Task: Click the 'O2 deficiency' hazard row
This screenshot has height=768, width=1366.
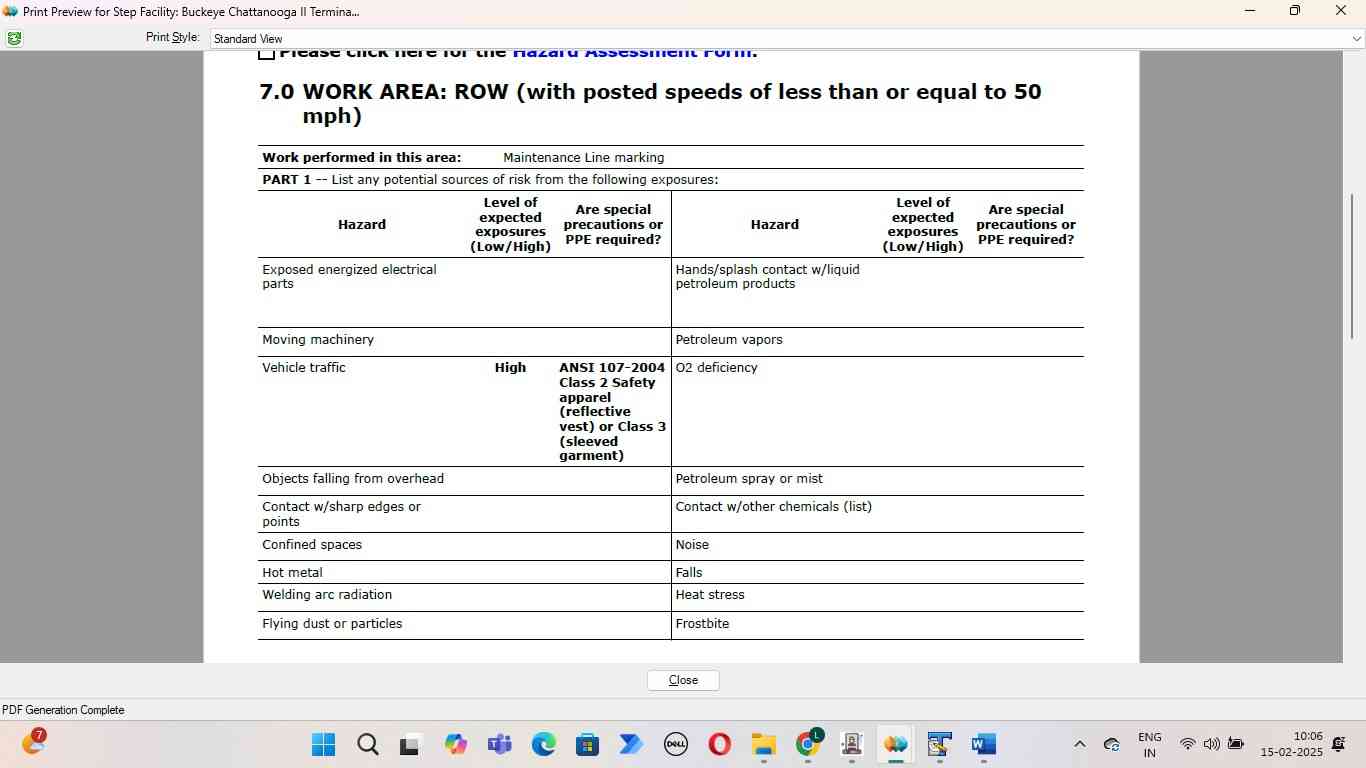Action: (x=716, y=368)
